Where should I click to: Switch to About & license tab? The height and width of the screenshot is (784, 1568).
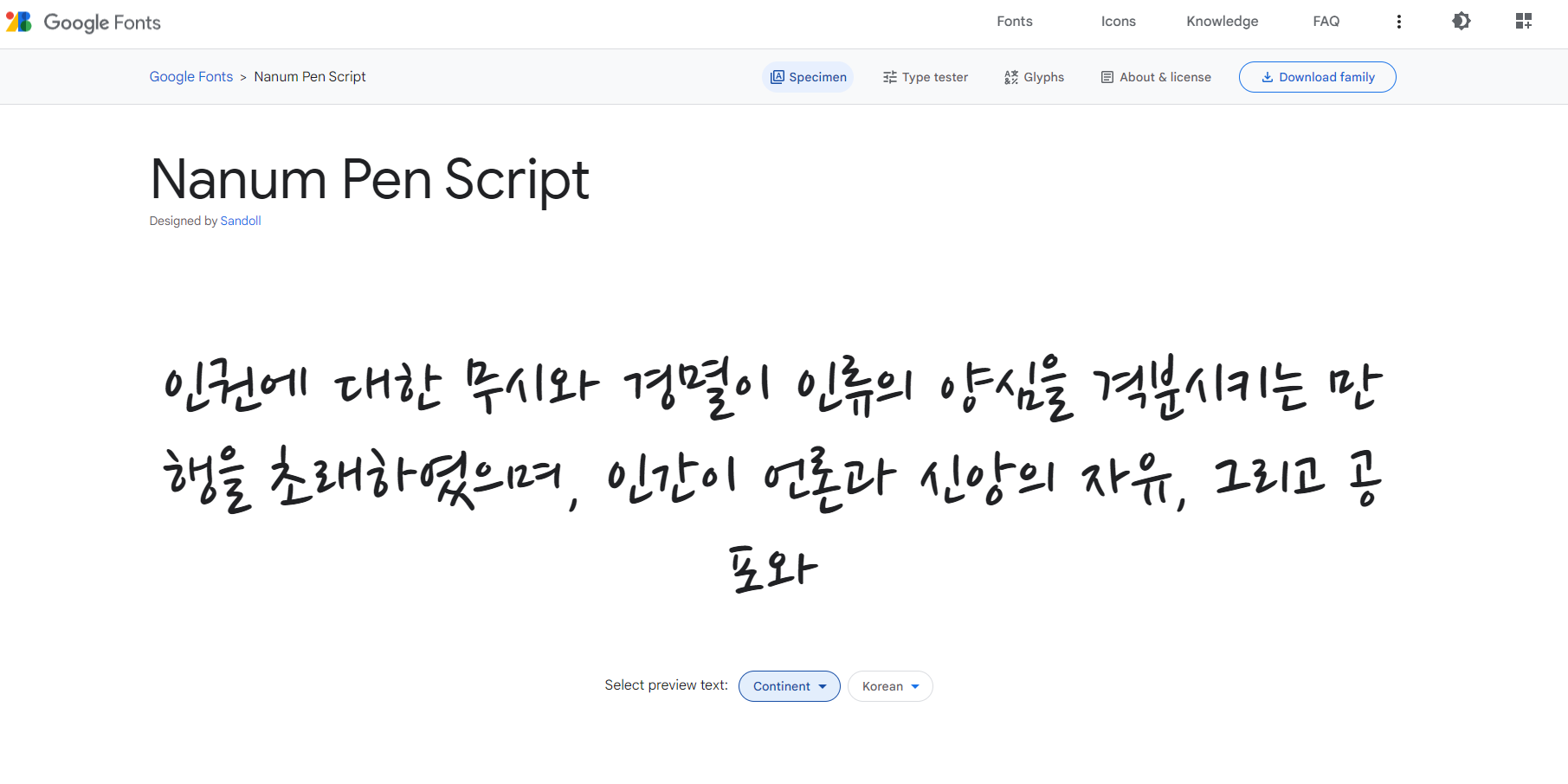tap(1156, 77)
